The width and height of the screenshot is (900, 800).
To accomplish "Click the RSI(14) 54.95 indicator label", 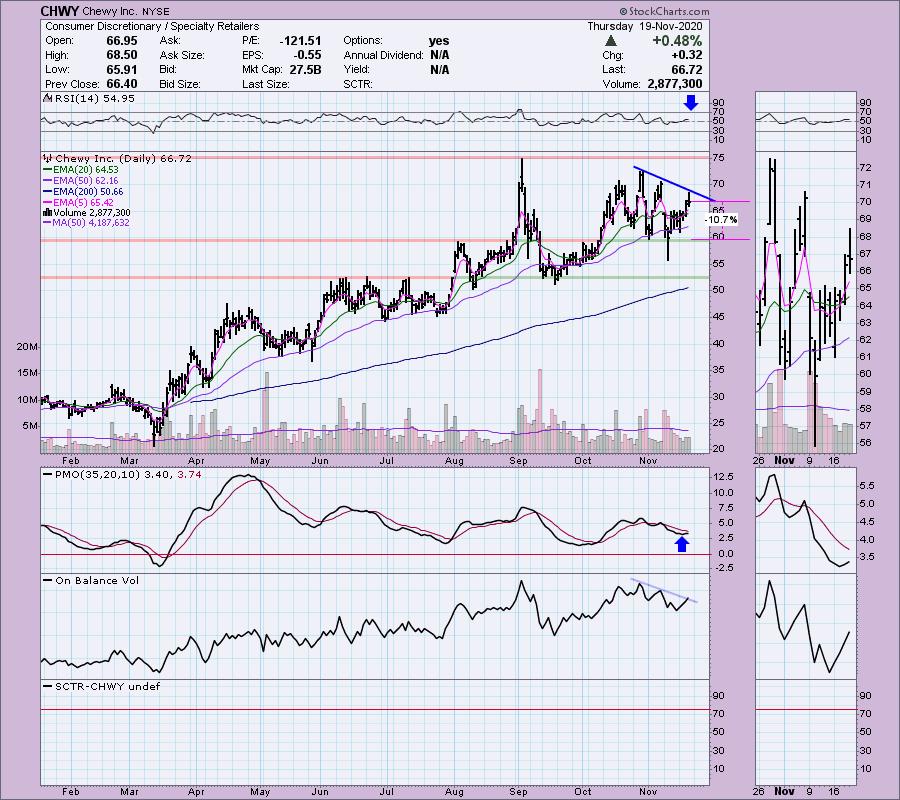I will pos(94,98).
